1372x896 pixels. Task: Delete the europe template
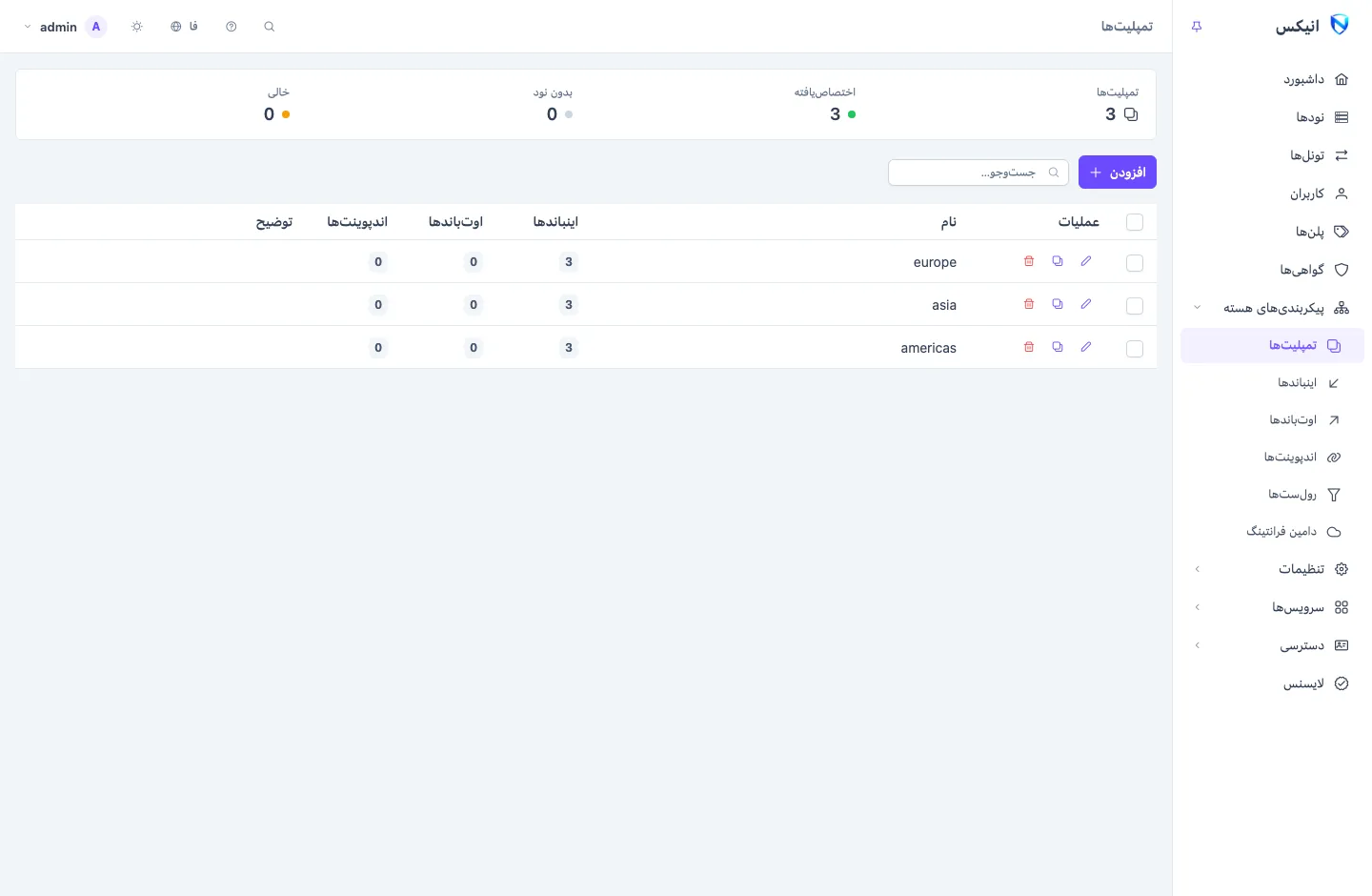point(1029,261)
